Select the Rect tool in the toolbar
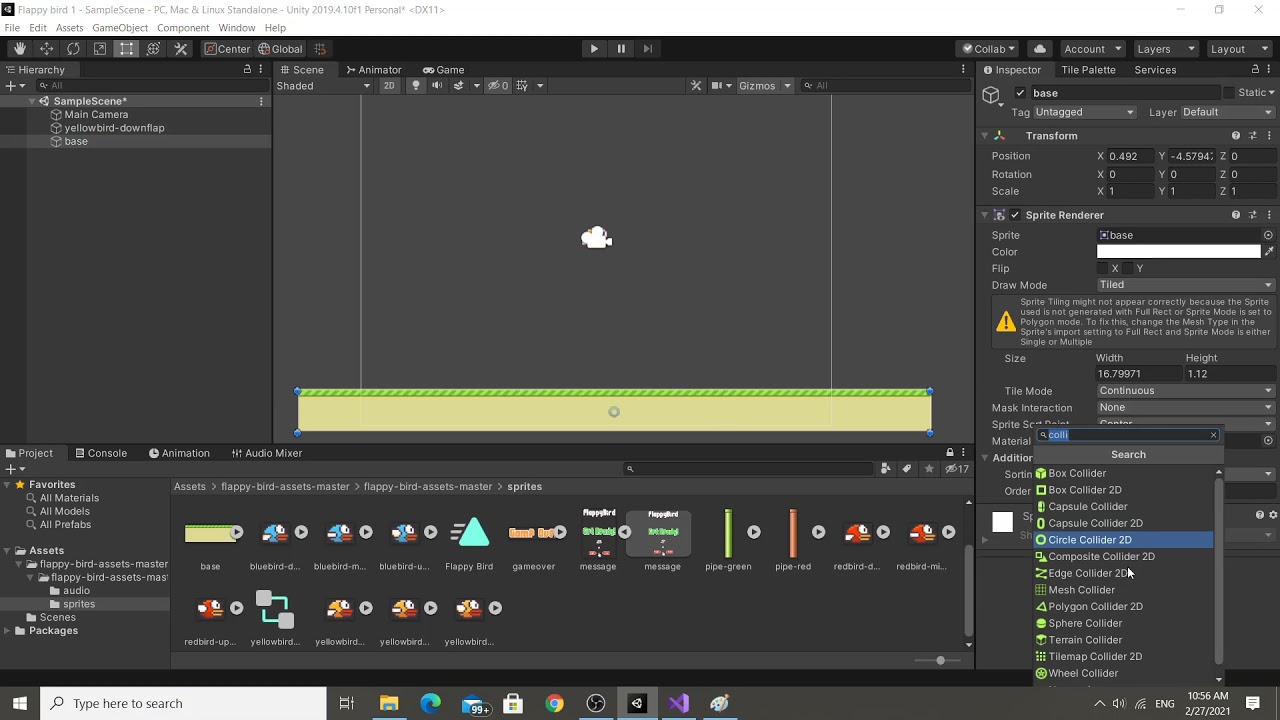Viewport: 1280px width, 720px height. [126, 49]
